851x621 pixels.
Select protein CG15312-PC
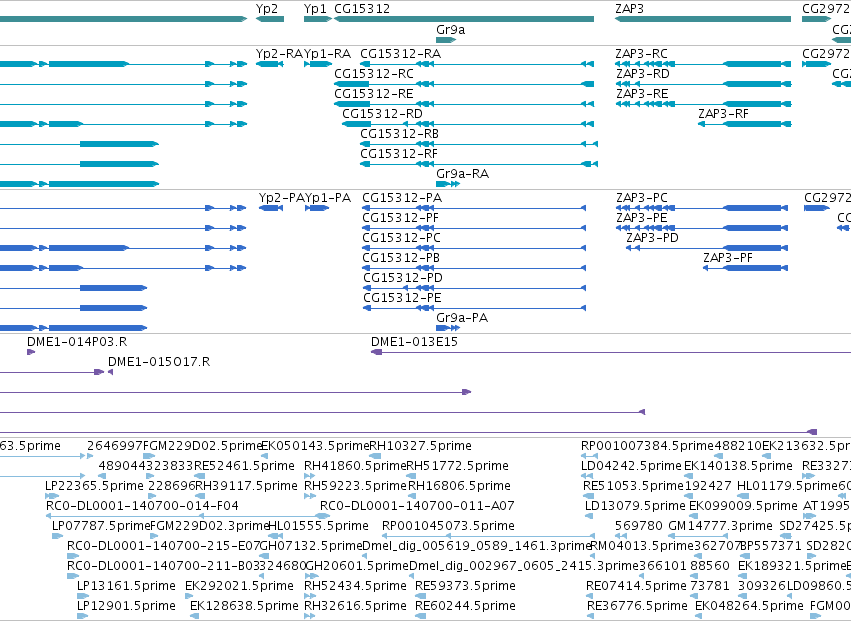point(474,248)
